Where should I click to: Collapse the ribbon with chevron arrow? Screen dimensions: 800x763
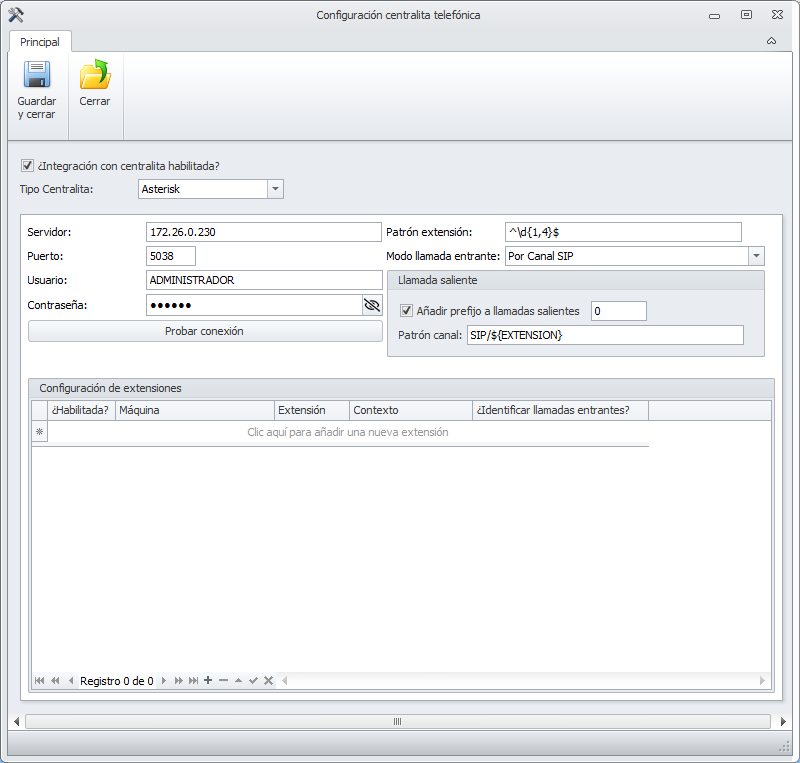pos(771,41)
